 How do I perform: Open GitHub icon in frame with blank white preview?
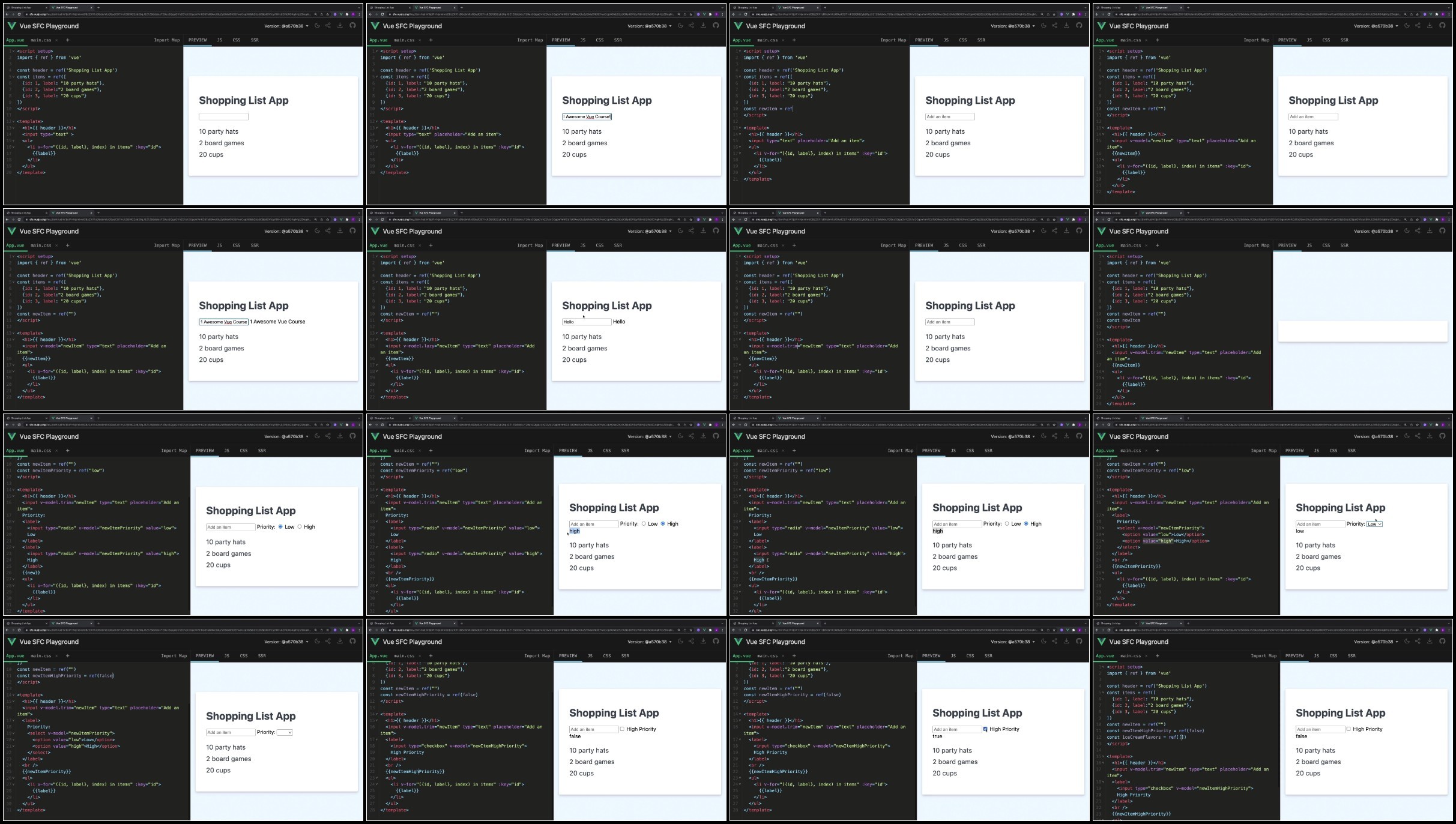[x=1442, y=231]
